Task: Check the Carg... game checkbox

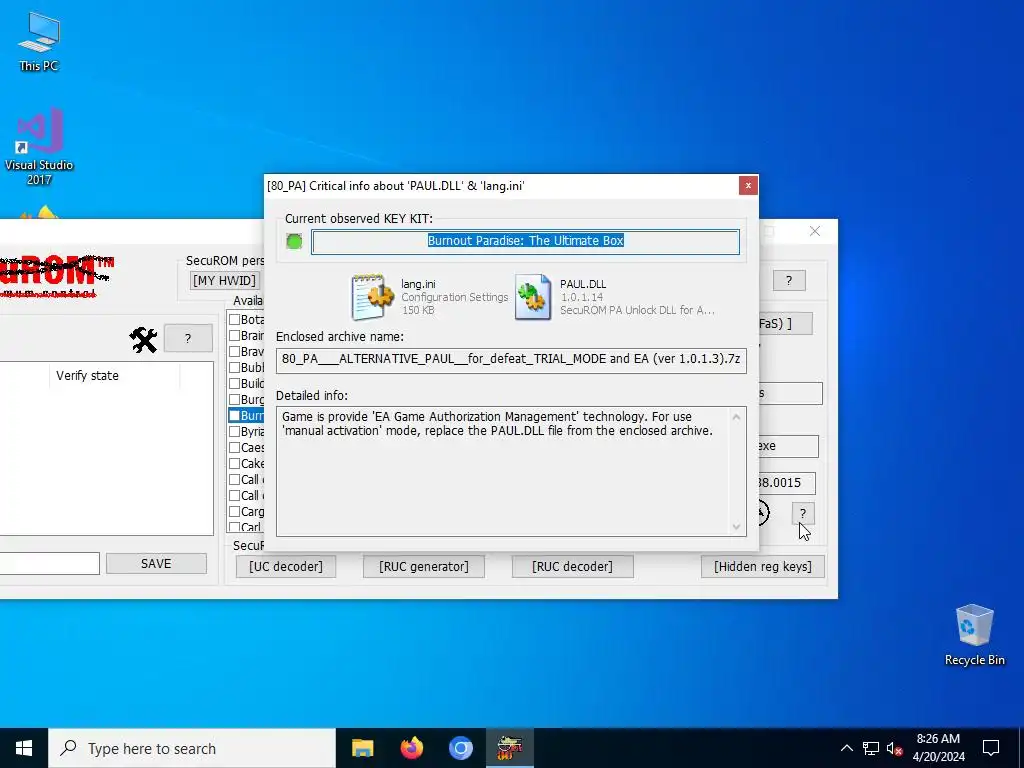Action: point(234,511)
